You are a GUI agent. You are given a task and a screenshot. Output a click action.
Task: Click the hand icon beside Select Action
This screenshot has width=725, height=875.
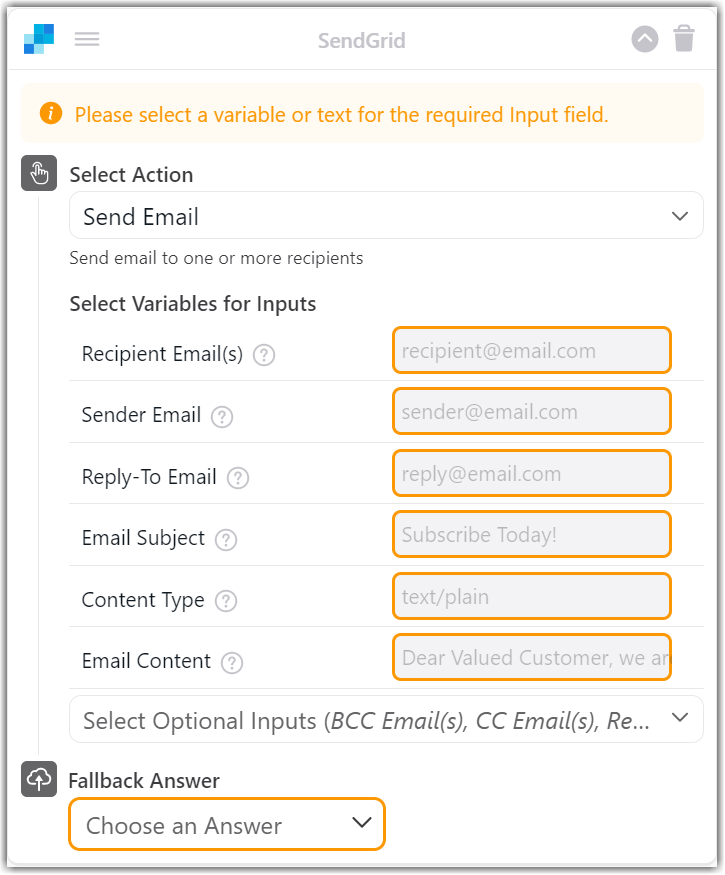pyautogui.click(x=38, y=173)
